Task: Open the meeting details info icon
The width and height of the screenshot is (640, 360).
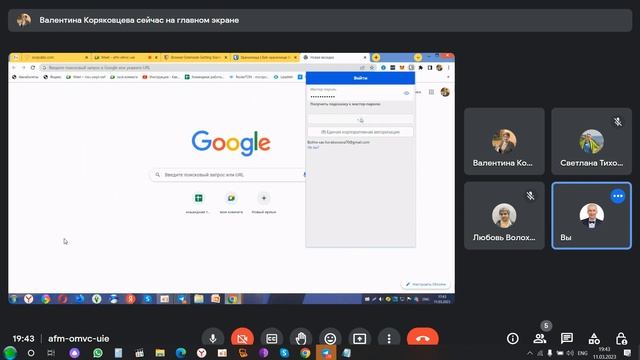Action: pos(513,338)
